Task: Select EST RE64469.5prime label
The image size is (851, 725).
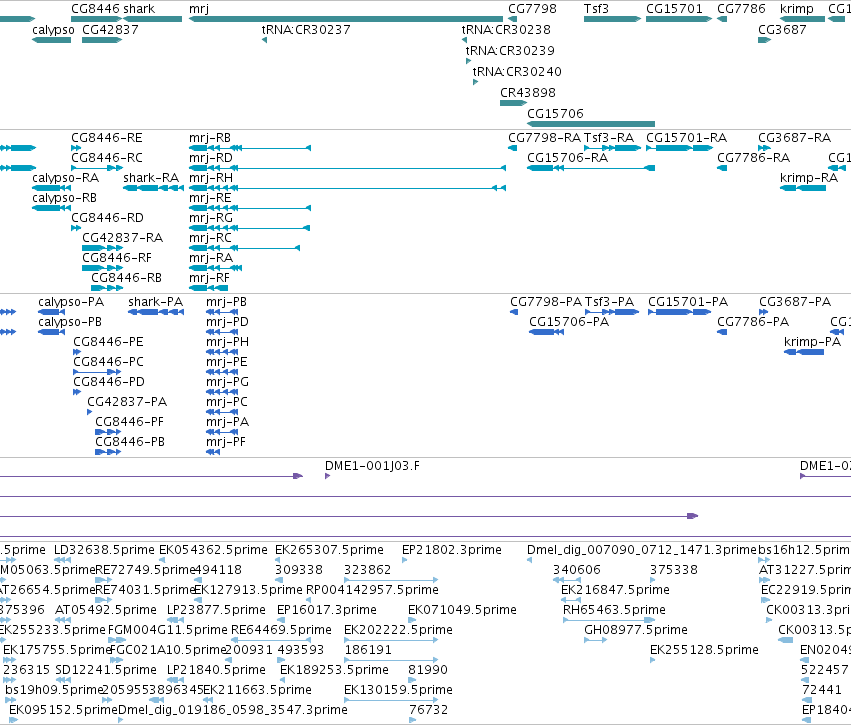Action: click(x=281, y=630)
